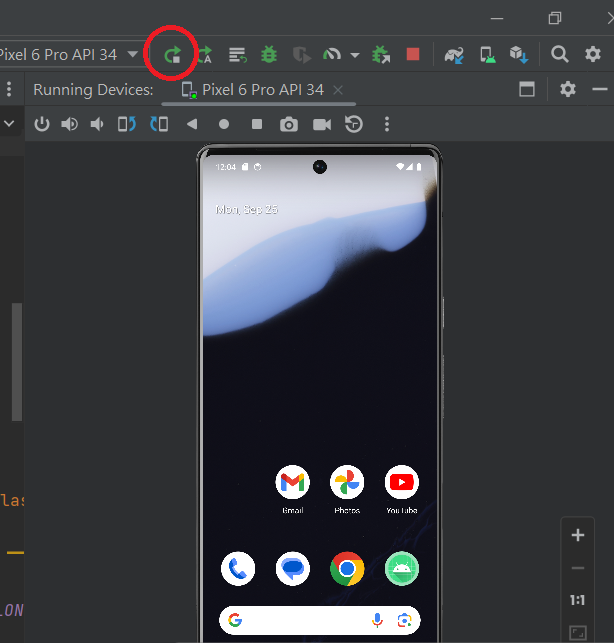Click the emulator Home circle button
Screen dimensions: 614x643
point(224,124)
